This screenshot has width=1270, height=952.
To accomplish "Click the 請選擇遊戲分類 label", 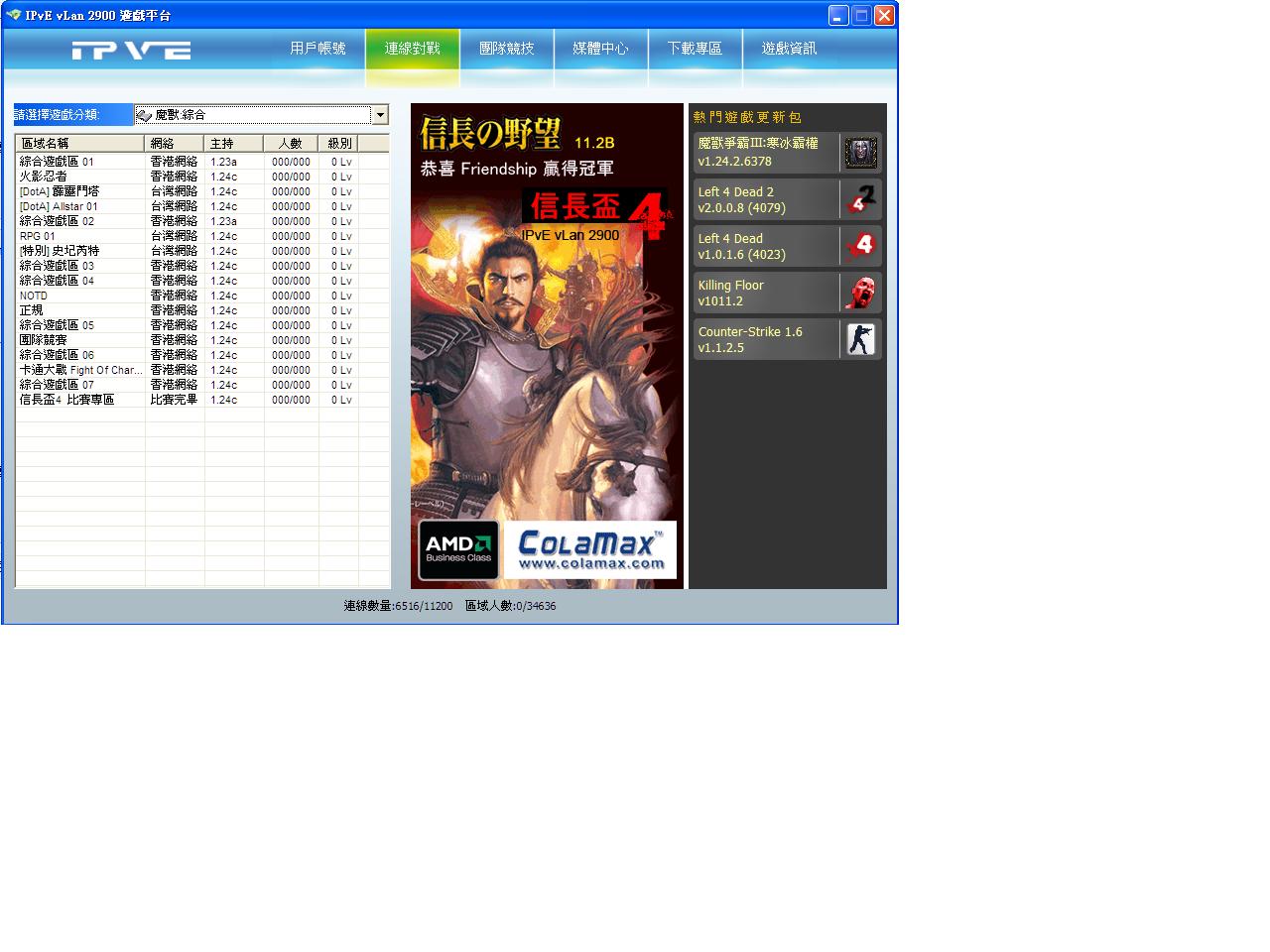I will click(58, 115).
